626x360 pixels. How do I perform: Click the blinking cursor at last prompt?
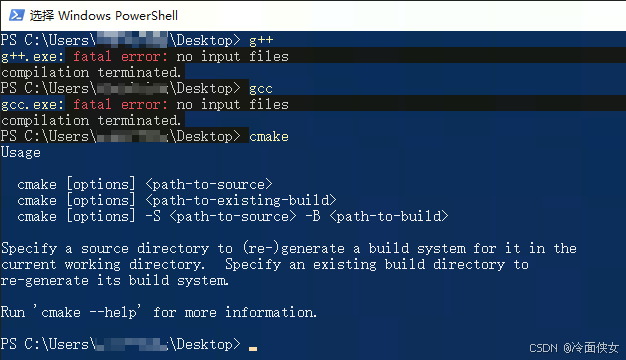253,348
